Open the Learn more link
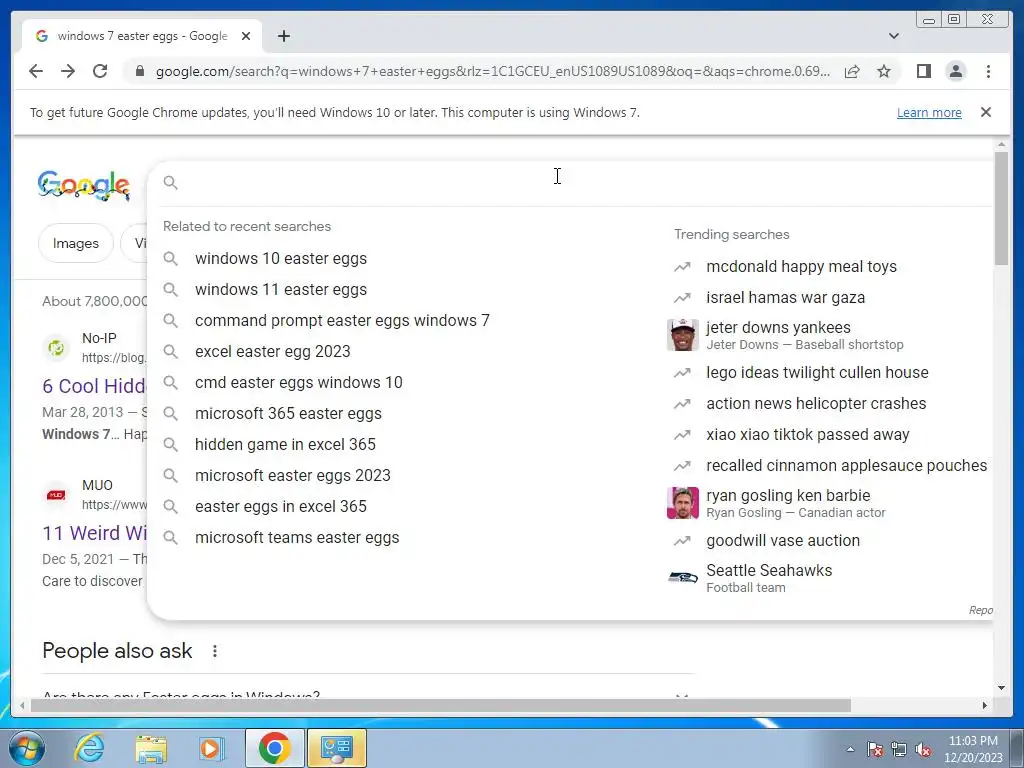 point(929,112)
